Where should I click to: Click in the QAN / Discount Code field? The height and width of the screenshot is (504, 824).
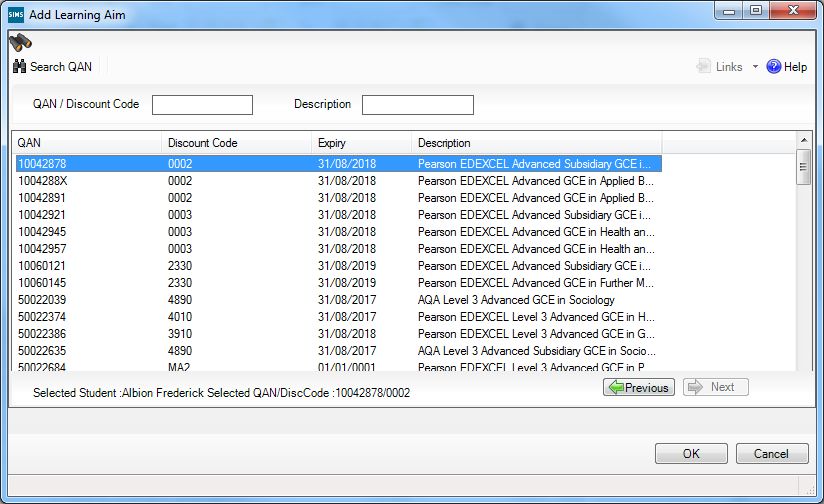[202, 105]
